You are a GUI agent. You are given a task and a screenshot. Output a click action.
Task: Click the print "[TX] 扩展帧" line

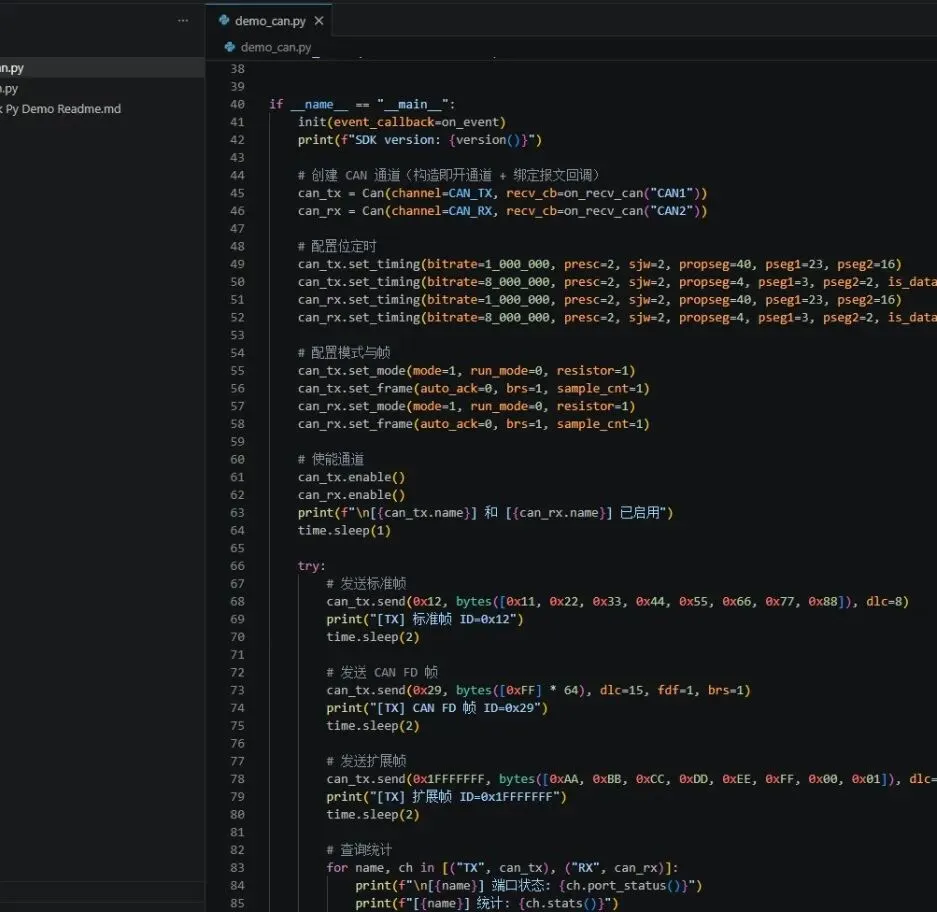pyautogui.click(x=446, y=797)
